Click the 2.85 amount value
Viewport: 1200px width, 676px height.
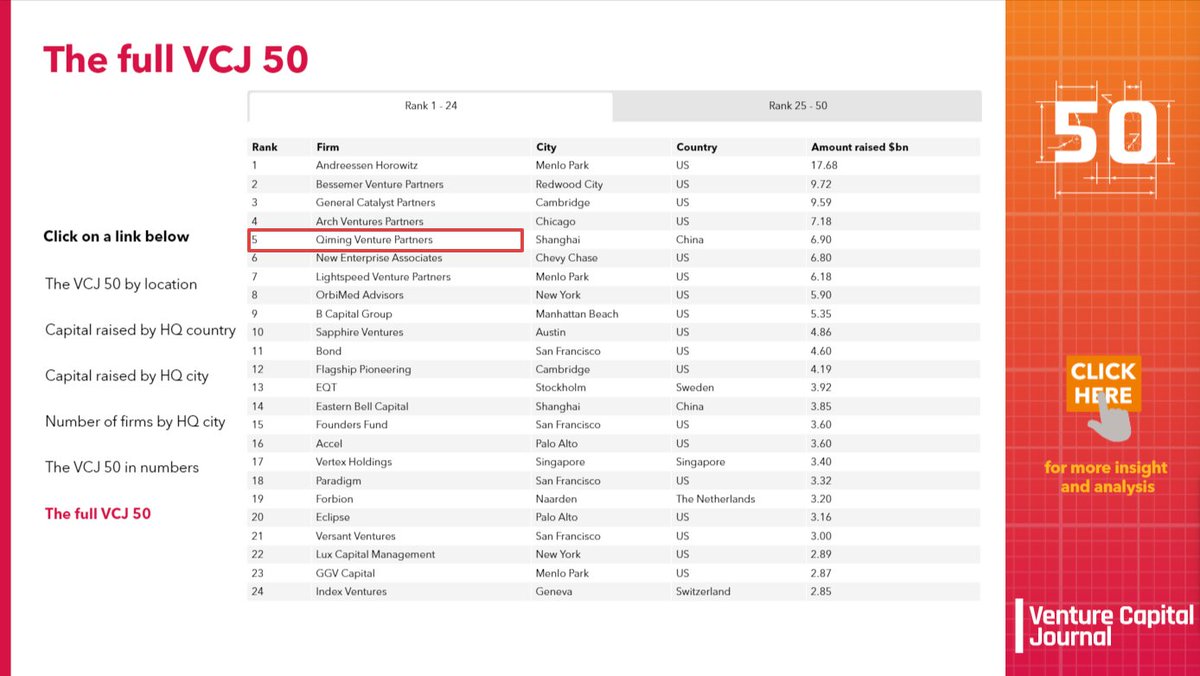[x=822, y=591]
